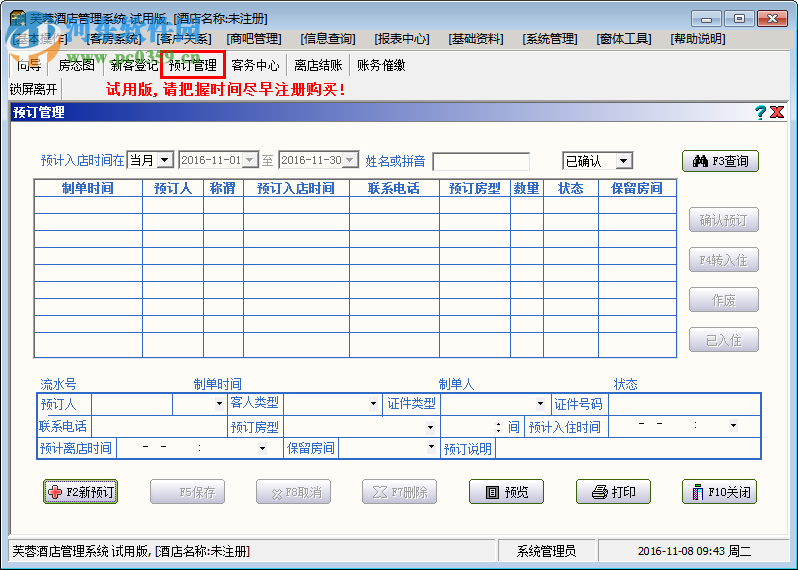Click the 已入住 button
798x570 pixels.
(x=724, y=340)
